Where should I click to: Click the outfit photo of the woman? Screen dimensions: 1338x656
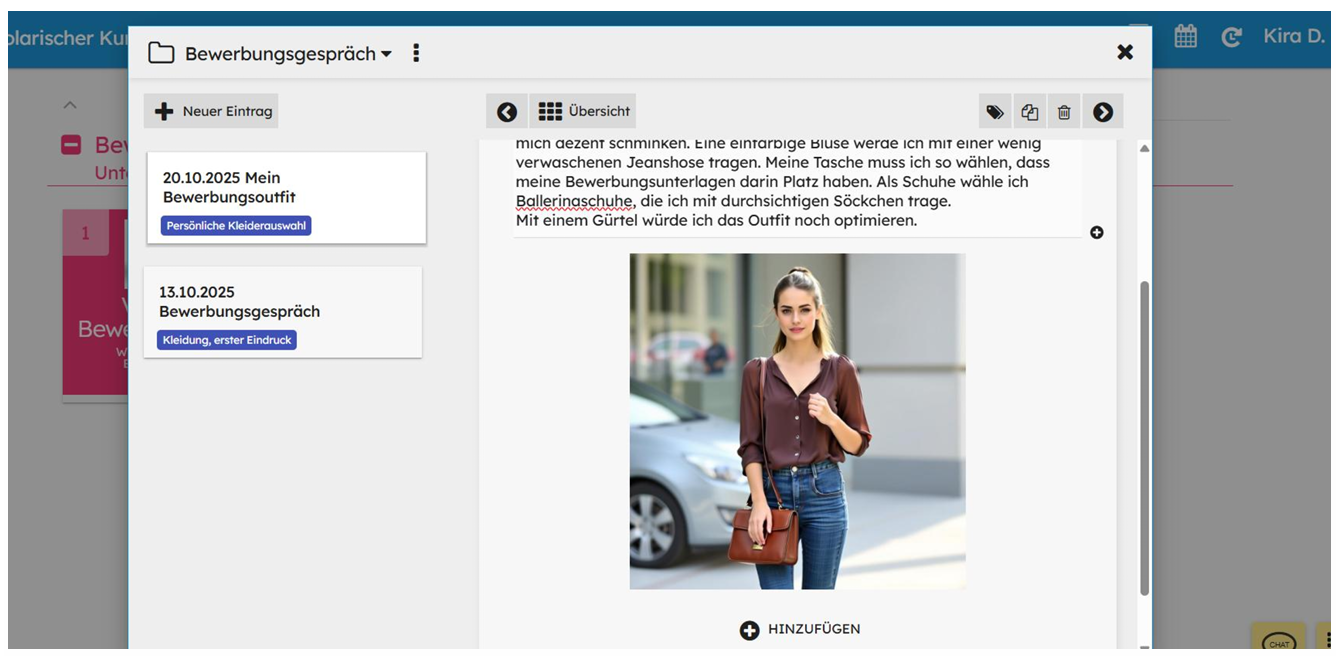coord(797,421)
